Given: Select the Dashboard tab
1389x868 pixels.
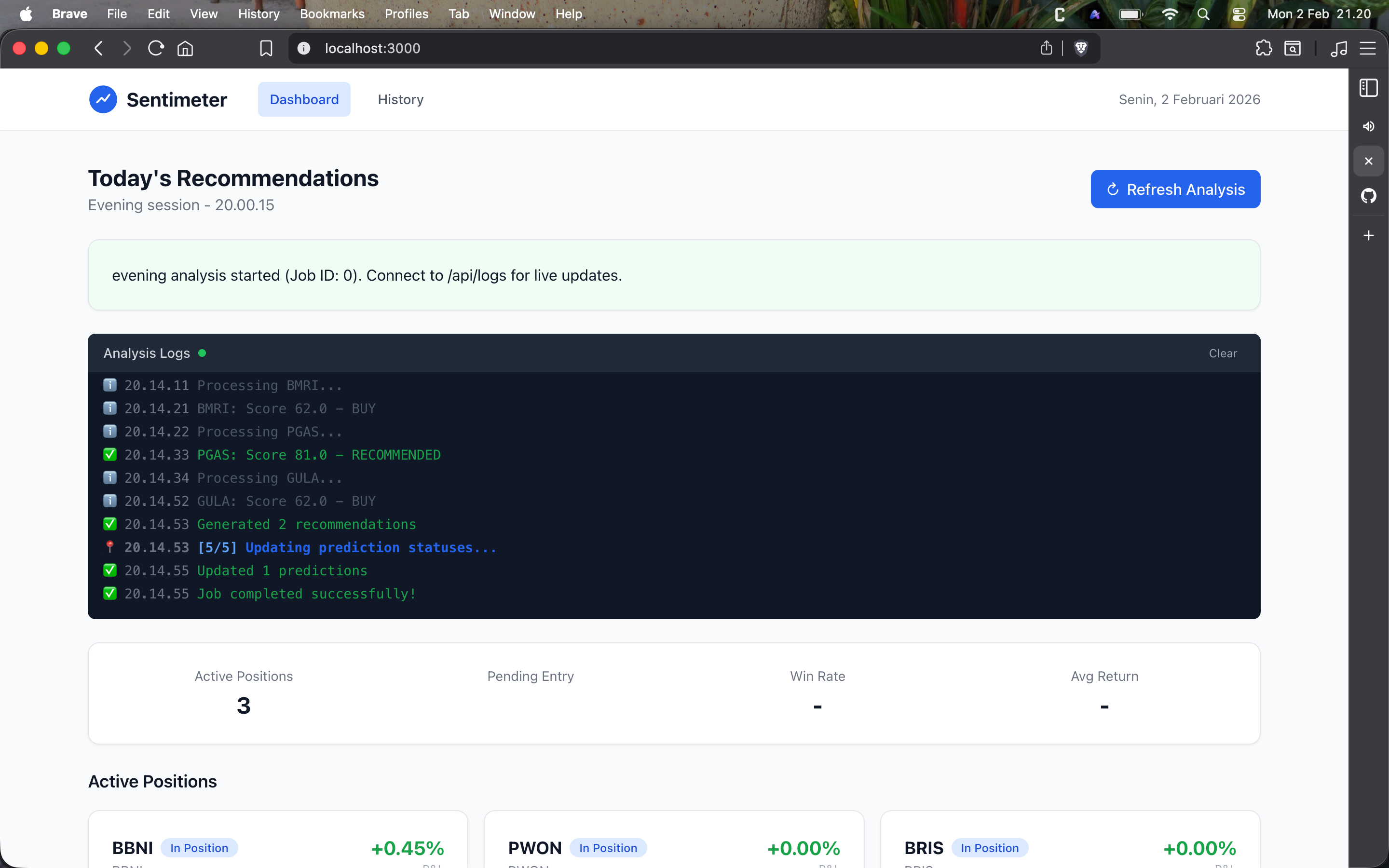Looking at the screenshot, I should tap(304, 99).
